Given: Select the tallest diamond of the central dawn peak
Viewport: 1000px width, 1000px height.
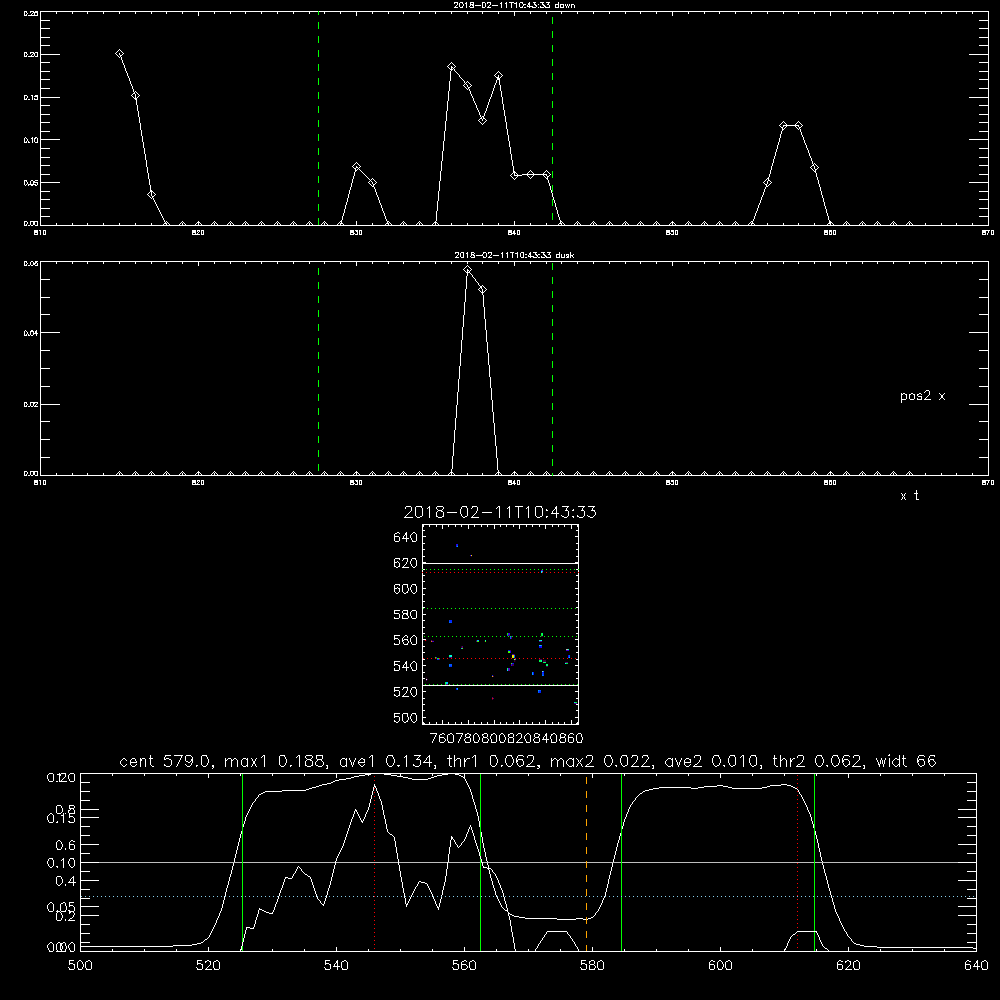Looking at the screenshot, I should click(452, 66).
